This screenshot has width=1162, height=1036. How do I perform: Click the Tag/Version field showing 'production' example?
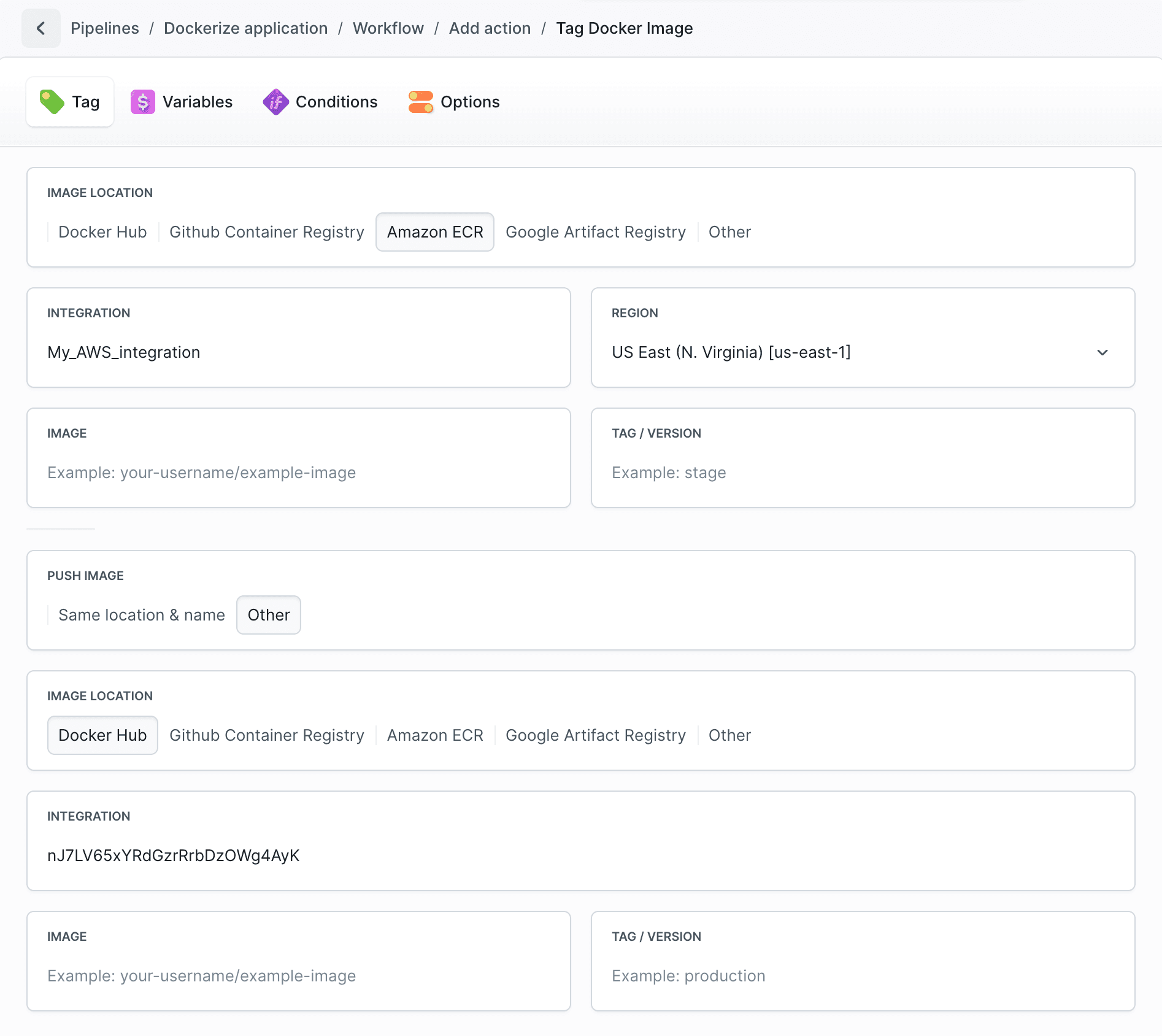[x=861, y=976]
